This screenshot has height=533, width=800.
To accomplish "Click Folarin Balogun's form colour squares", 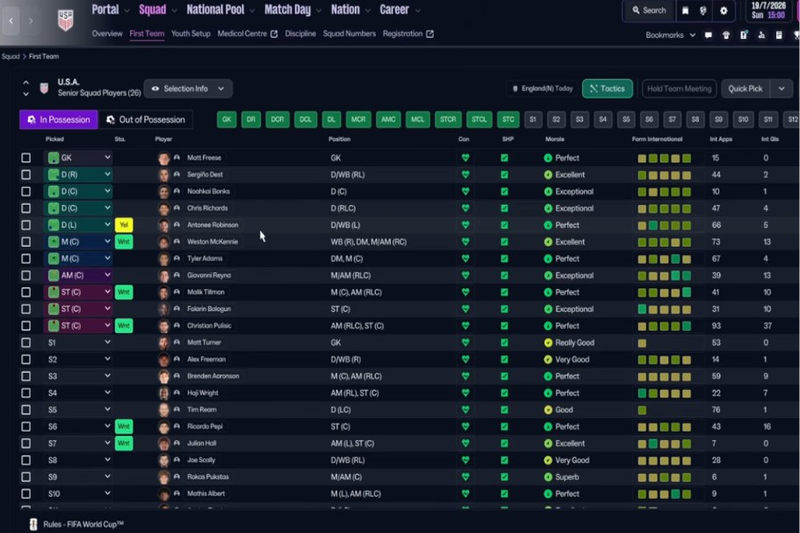I will point(664,309).
